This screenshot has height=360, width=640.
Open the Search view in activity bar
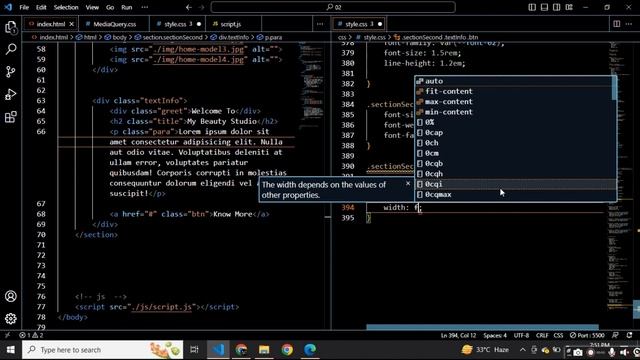tap(11, 49)
